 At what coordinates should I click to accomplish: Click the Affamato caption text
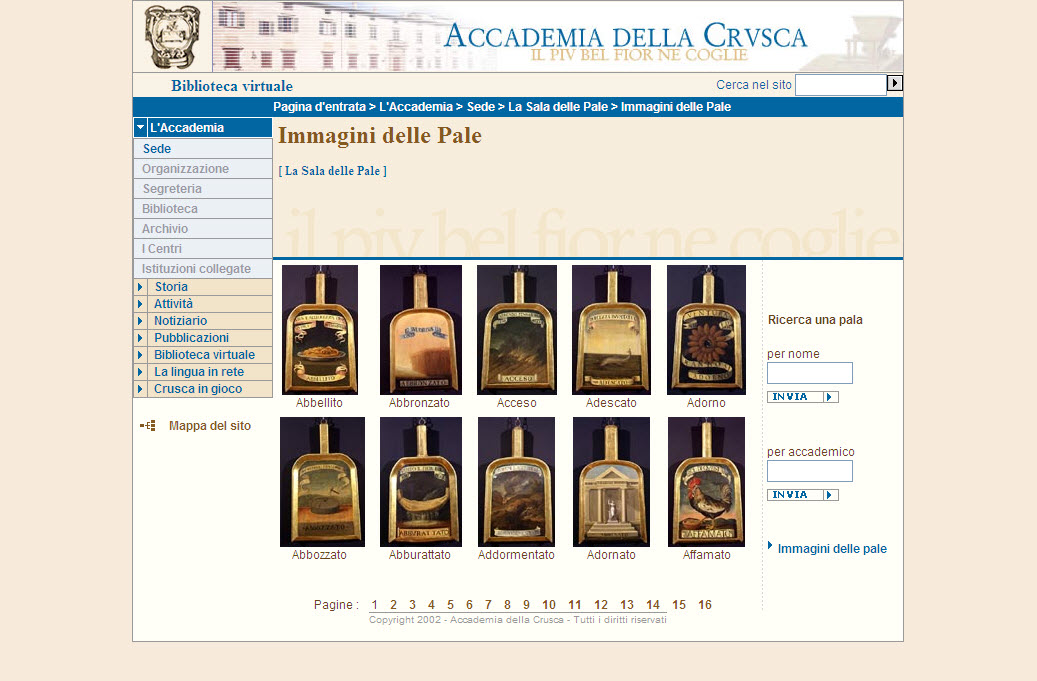pyautogui.click(x=706, y=555)
